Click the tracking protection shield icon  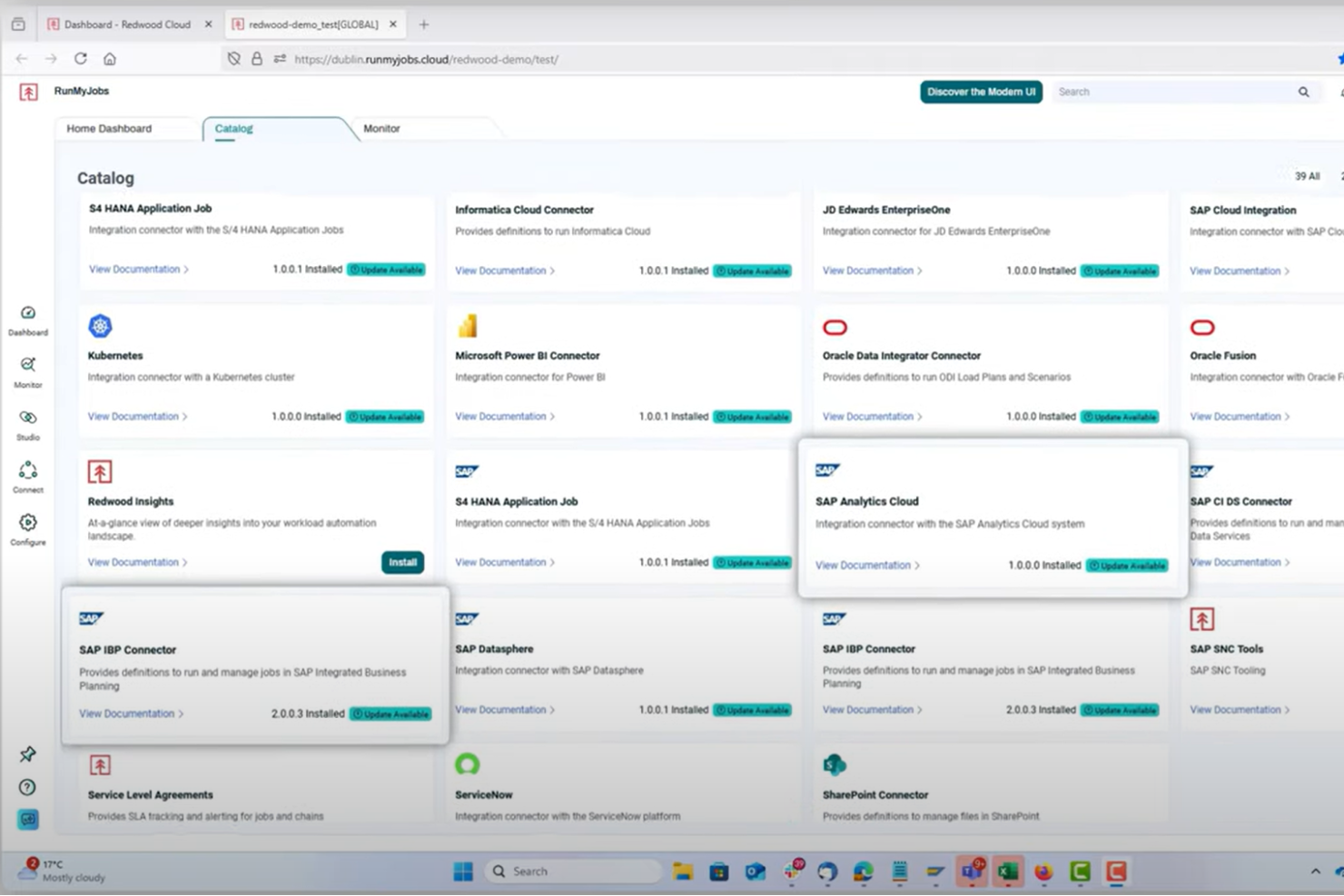point(234,59)
